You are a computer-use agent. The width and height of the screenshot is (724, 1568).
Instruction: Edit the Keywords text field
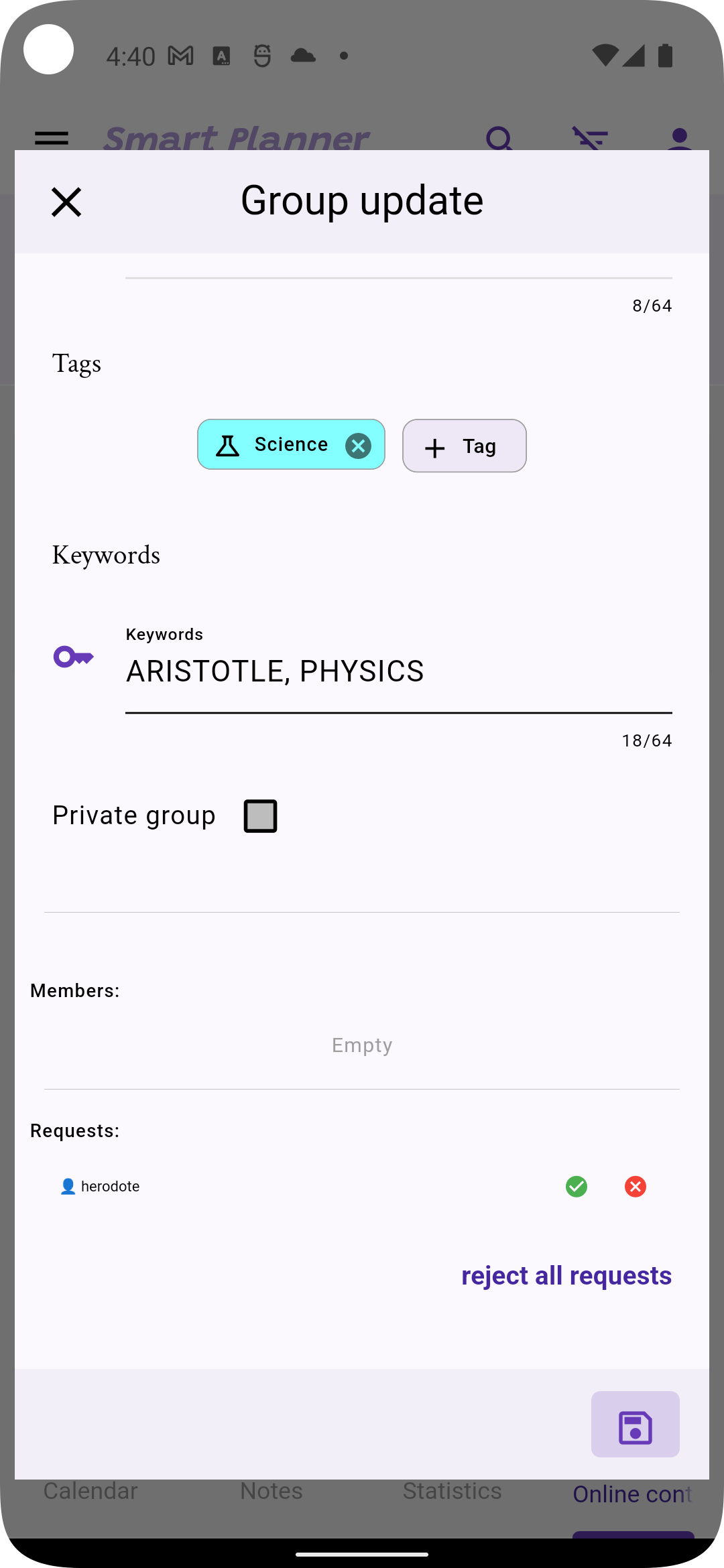point(398,671)
